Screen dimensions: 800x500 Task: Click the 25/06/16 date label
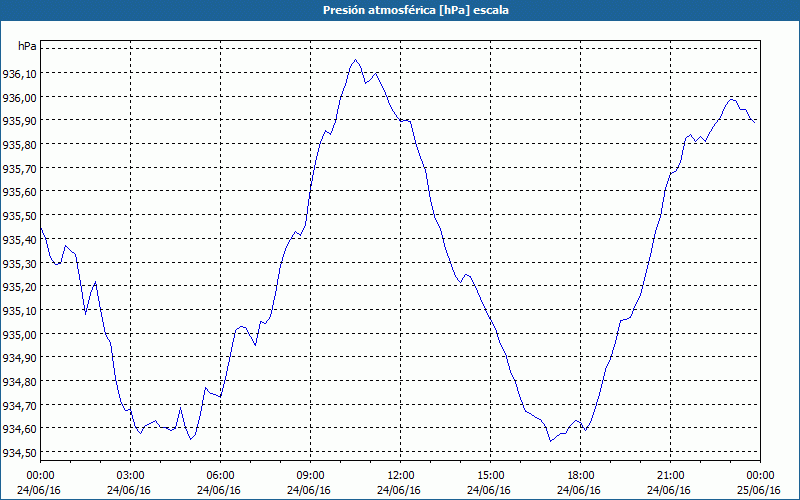(x=759, y=490)
